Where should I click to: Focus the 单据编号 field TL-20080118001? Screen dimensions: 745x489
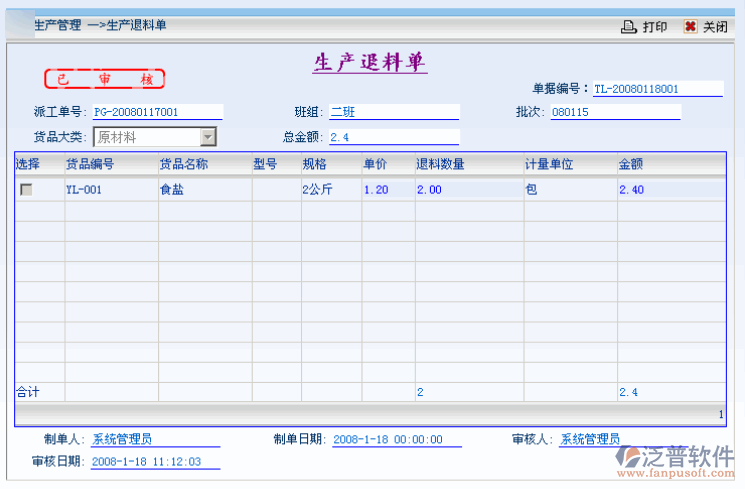coord(657,89)
